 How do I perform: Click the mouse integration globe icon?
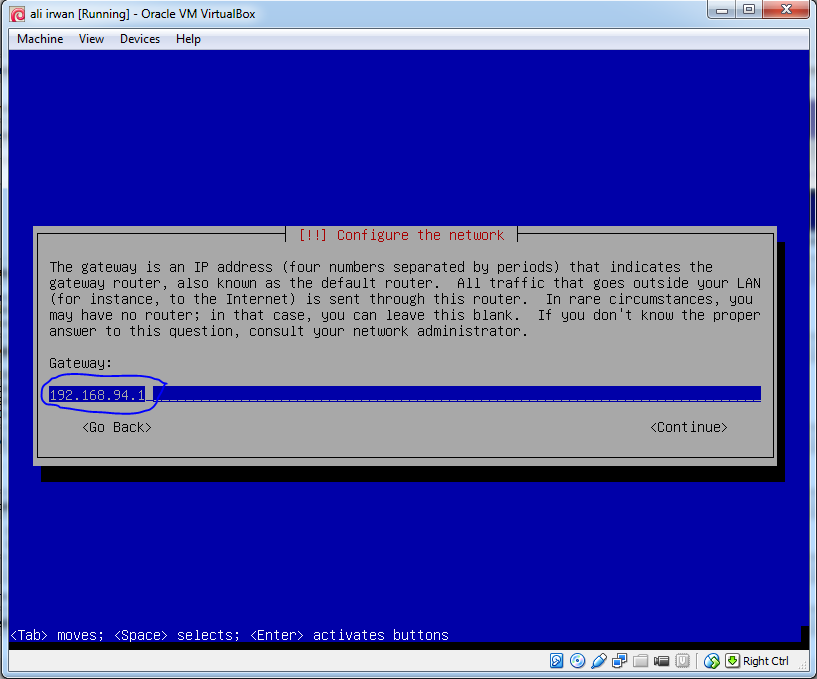712,661
